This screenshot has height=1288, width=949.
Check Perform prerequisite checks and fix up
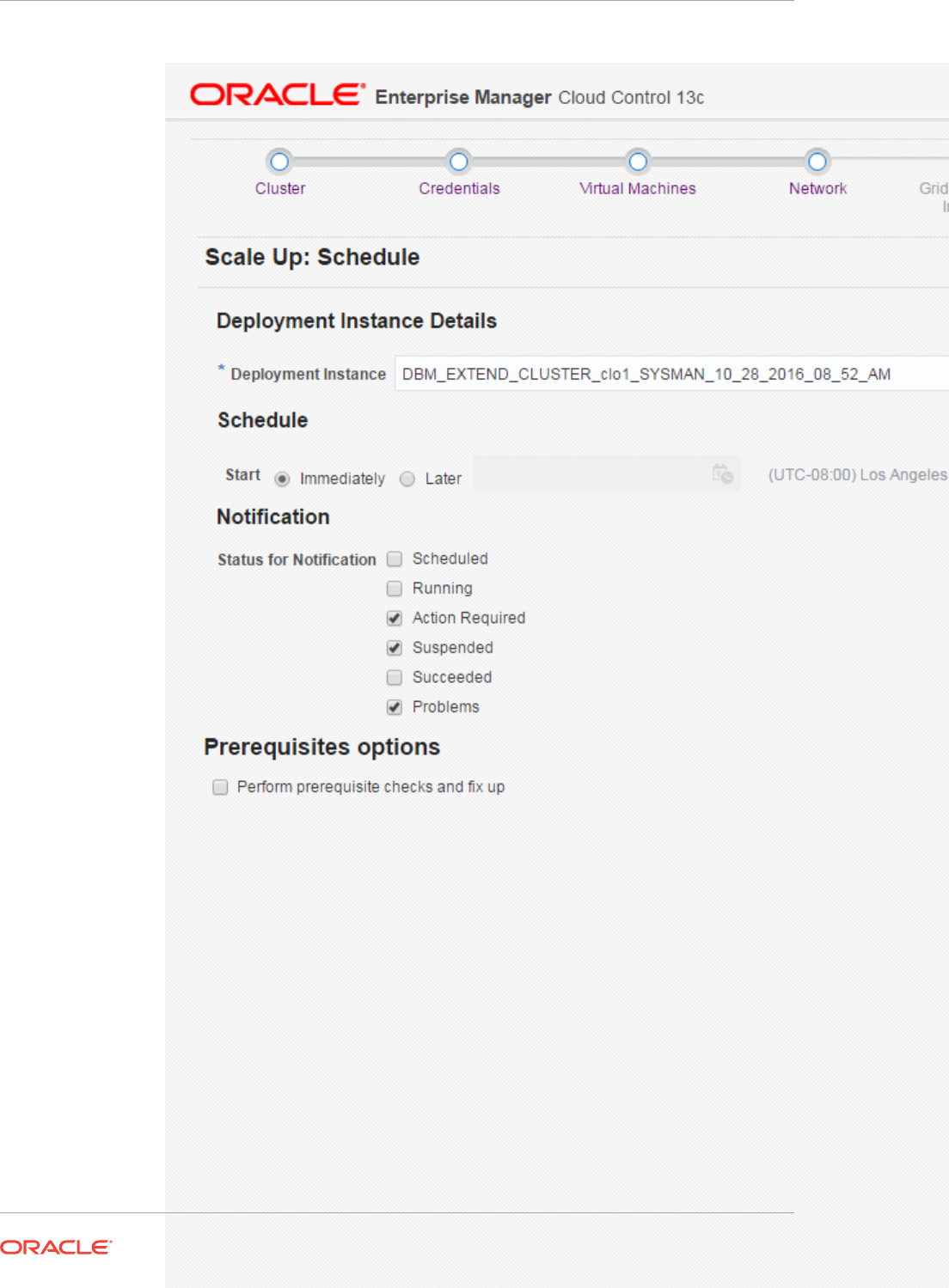pyautogui.click(x=220, y=787)
